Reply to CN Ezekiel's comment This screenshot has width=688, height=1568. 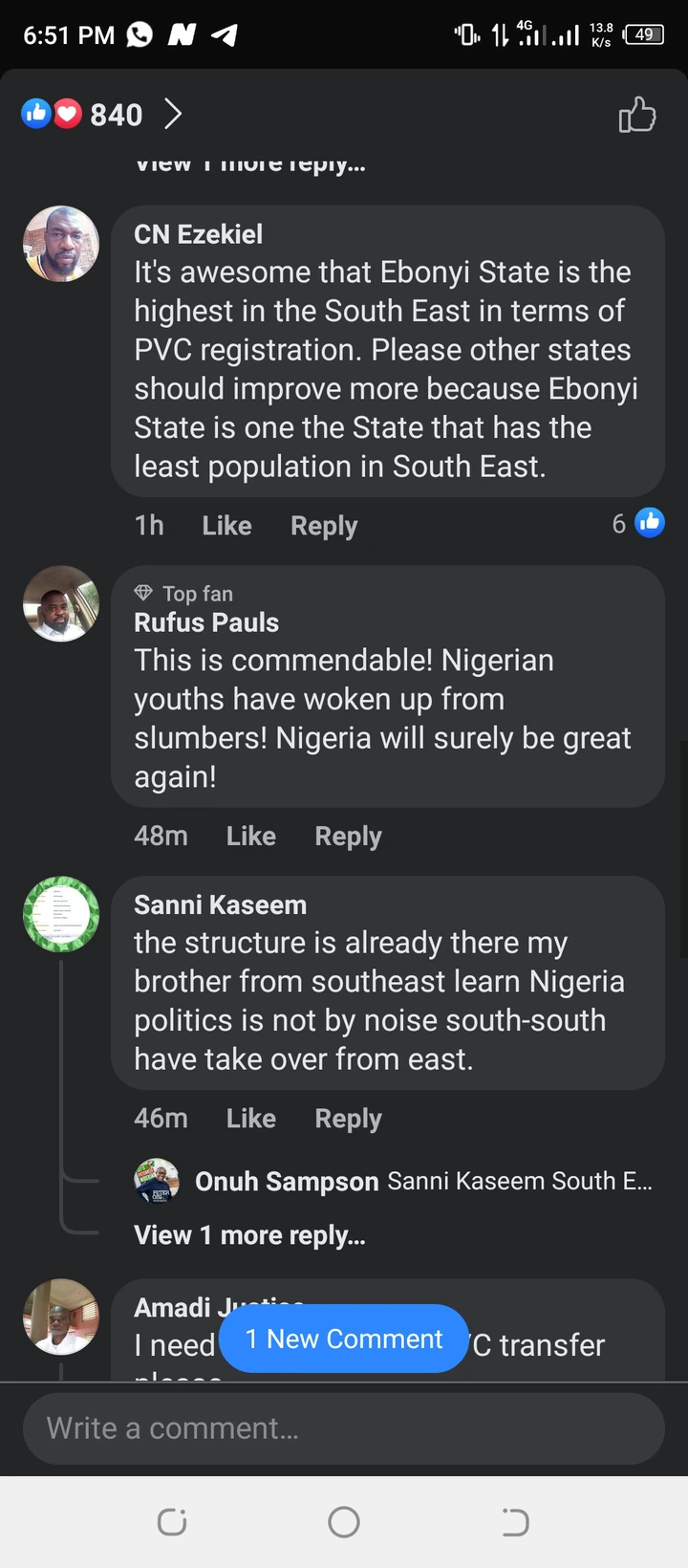324,526
